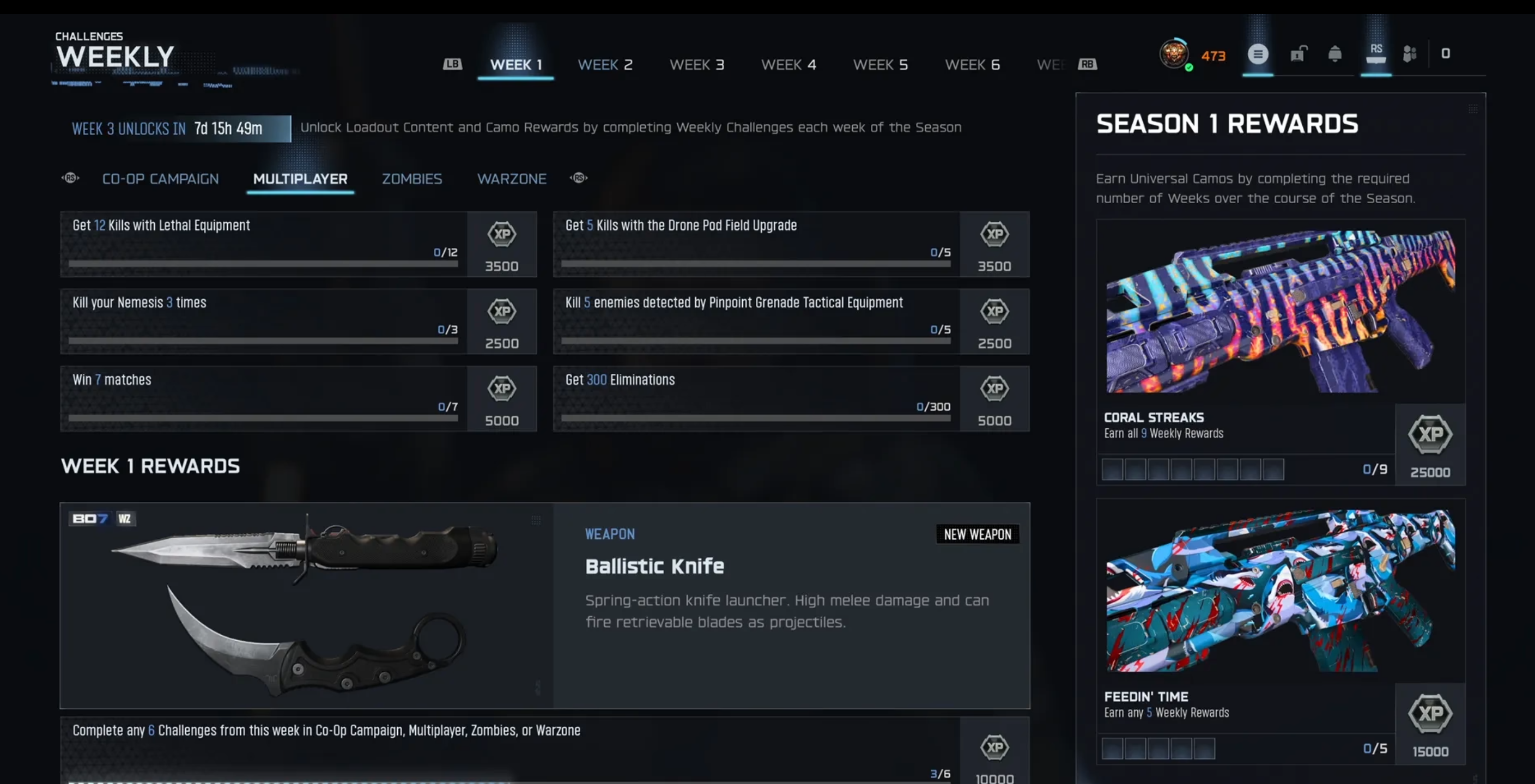Open the Week 4 tab
1535x784 pixels.
click(788, 64)
